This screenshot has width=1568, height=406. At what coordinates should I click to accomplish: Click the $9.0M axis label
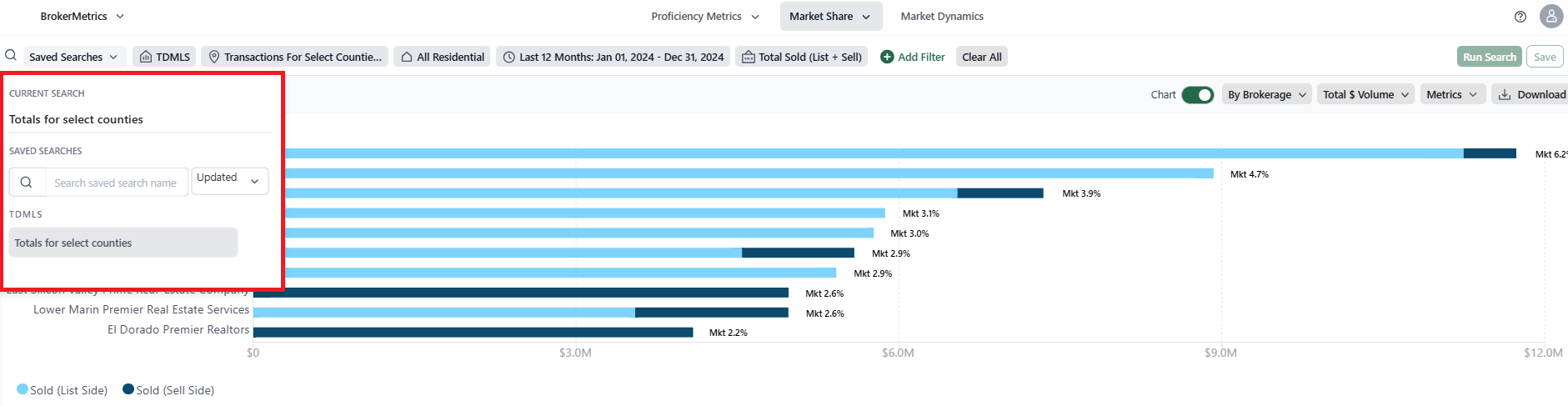tap(1220, 353)
